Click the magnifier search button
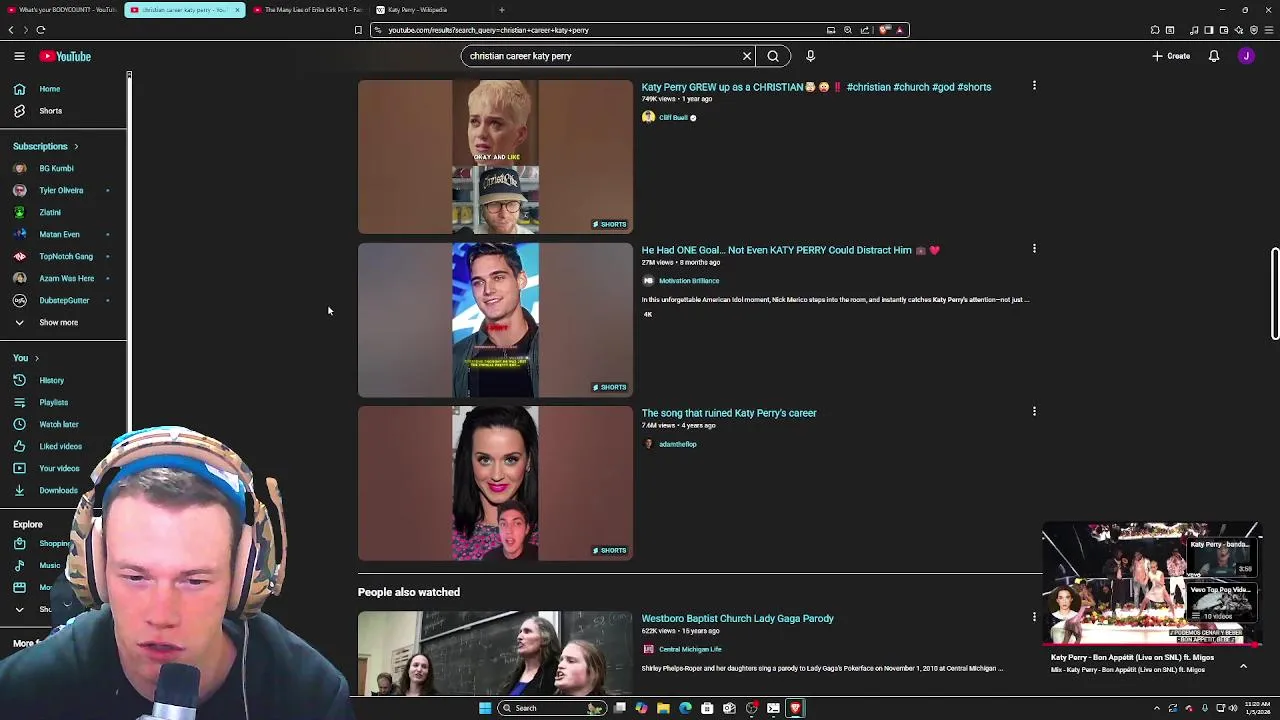 point(773,56)
